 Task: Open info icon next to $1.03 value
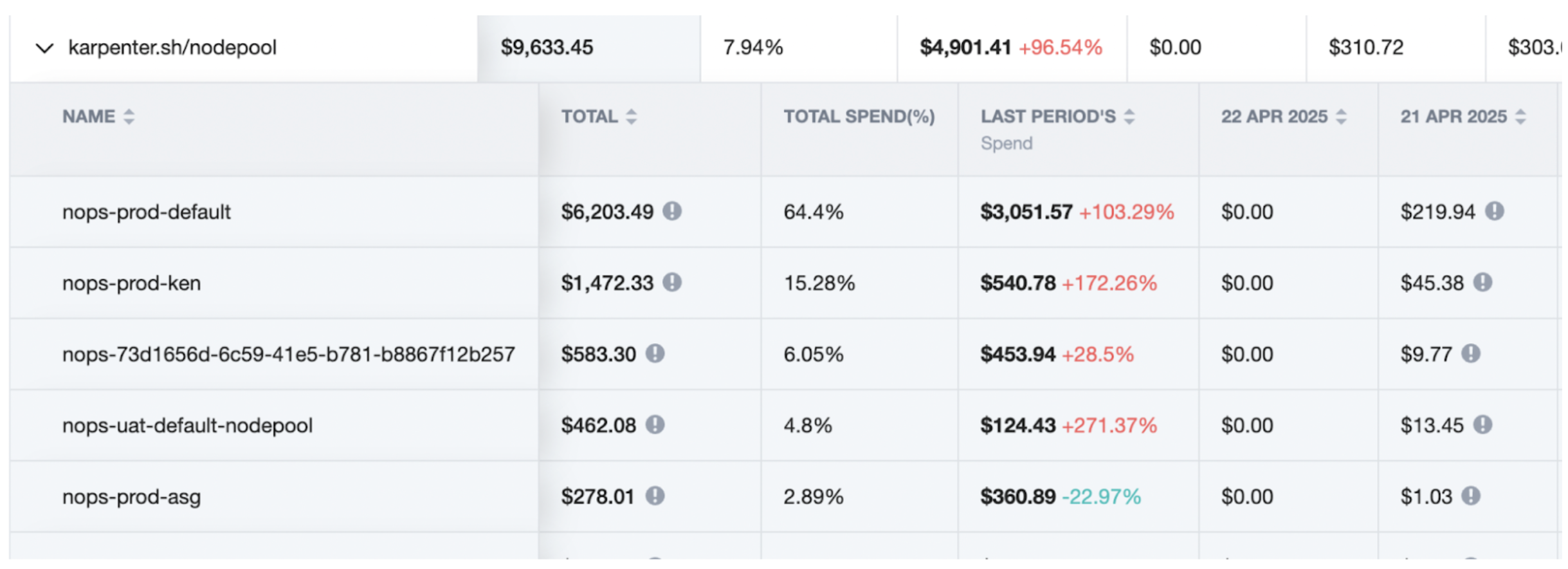tap(1471, 496)
